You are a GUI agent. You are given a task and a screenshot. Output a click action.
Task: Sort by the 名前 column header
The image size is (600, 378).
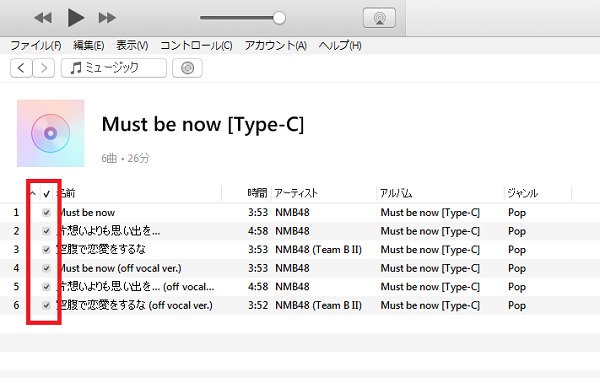point(66,193)
